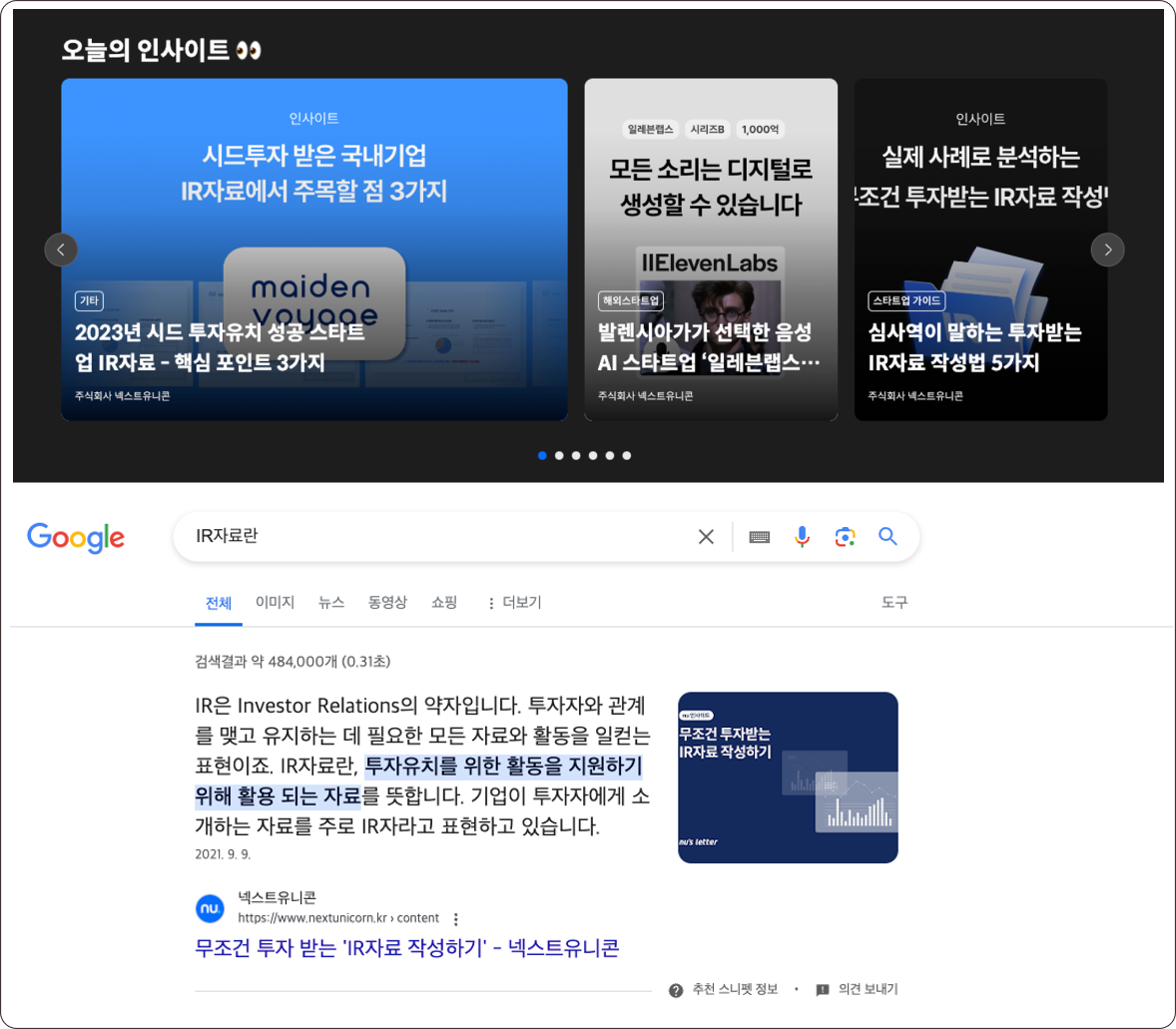The image size is (1176, 1029).
Task: Go back in the carousel with the left arrow
Action: (x=62, y=250)
